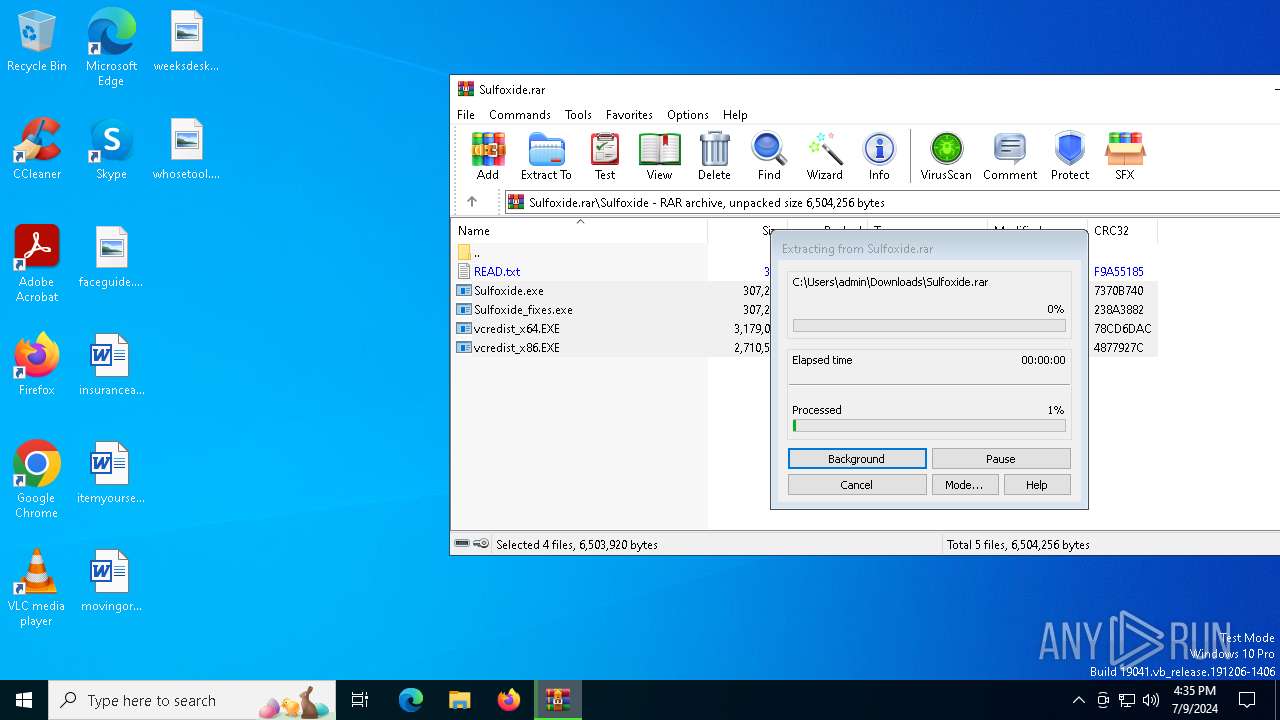Click the SFX toolbar icon
The height and width of the screenshot is (720, 1280).
point(1125,156)
